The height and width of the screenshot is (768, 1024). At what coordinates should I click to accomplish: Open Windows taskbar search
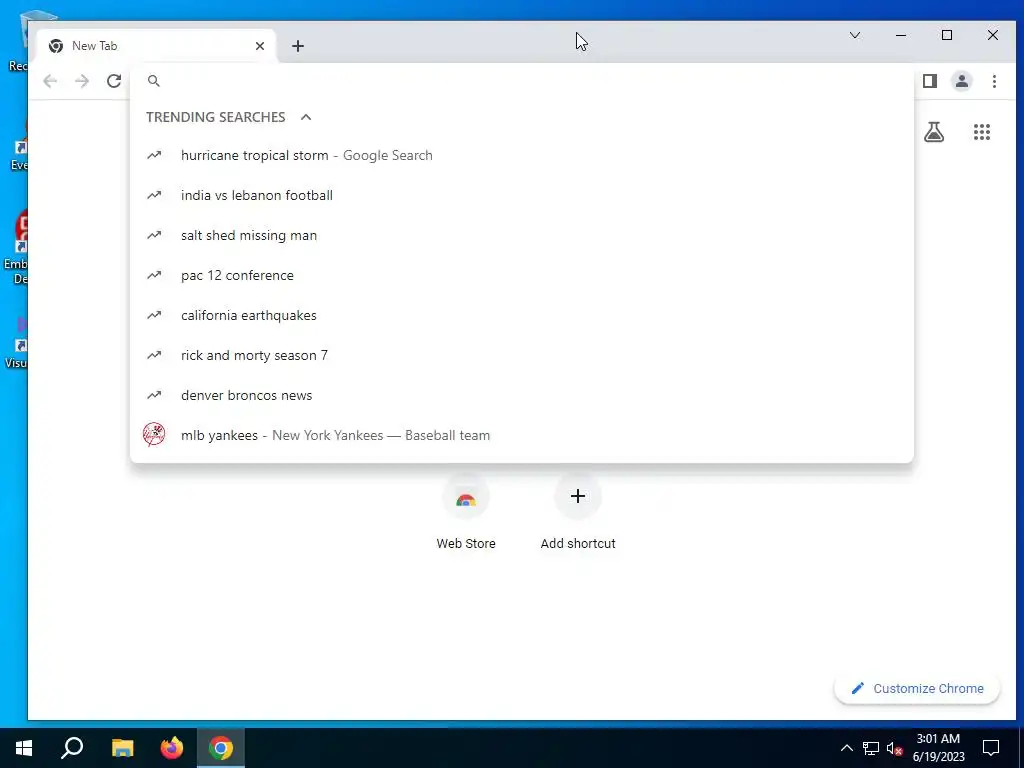[72, 748]
